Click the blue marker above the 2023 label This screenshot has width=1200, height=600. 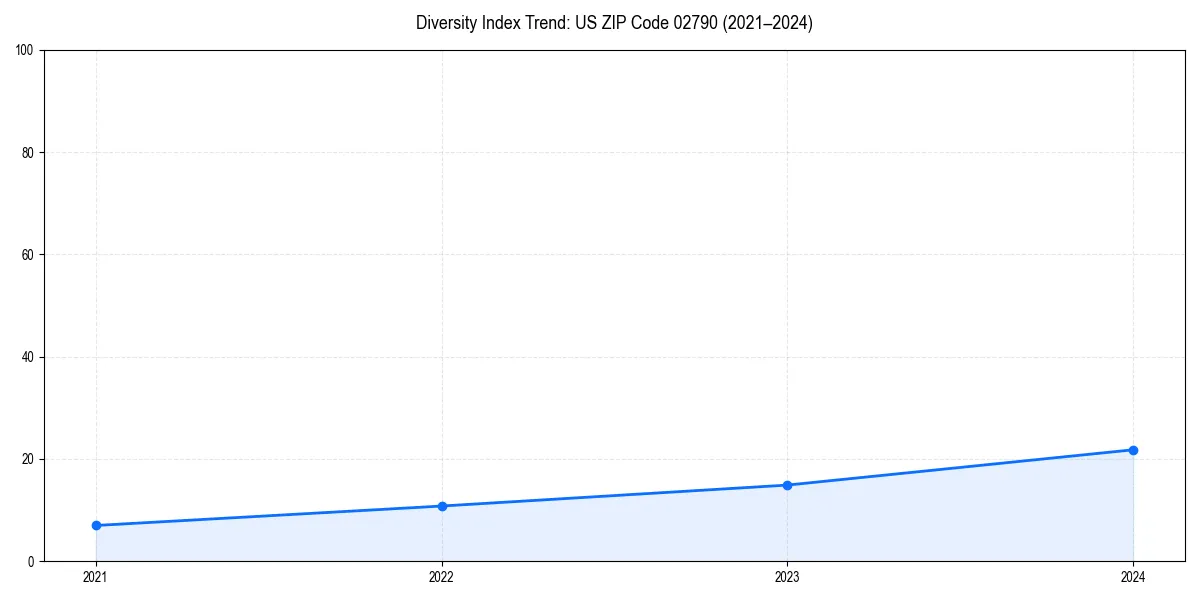(787, 484)
